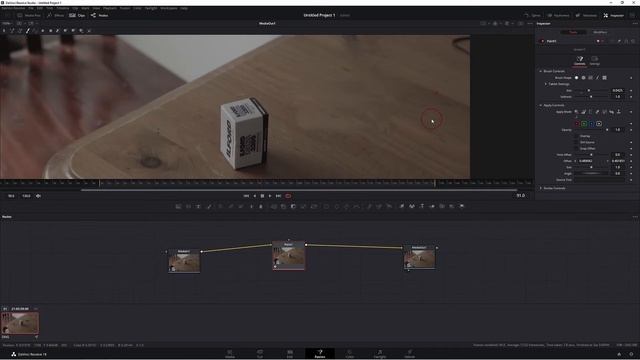Collapse the Apply Controls section
This screenshot has width=640, height=360.
[541, 105]
